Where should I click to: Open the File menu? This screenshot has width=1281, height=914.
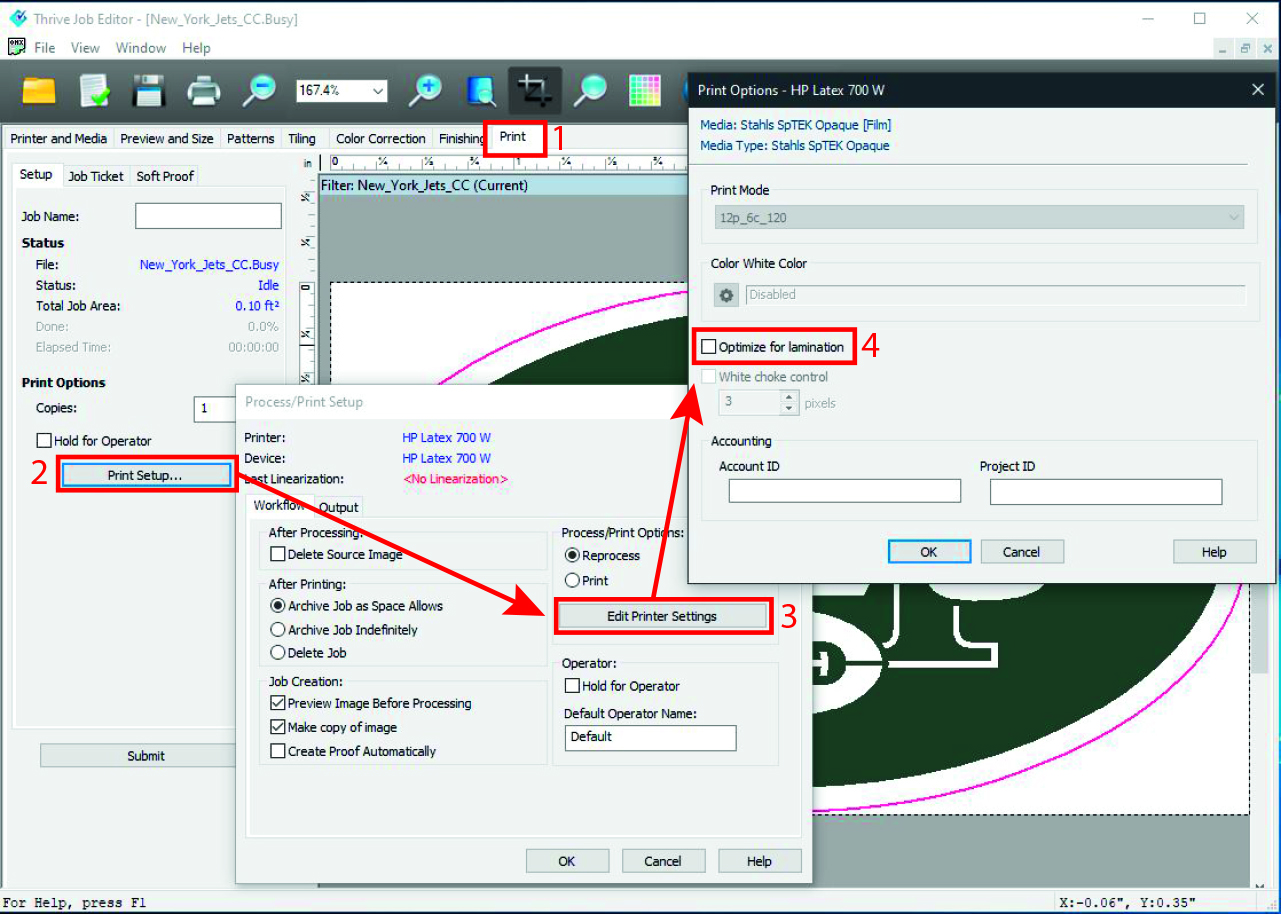45,48
